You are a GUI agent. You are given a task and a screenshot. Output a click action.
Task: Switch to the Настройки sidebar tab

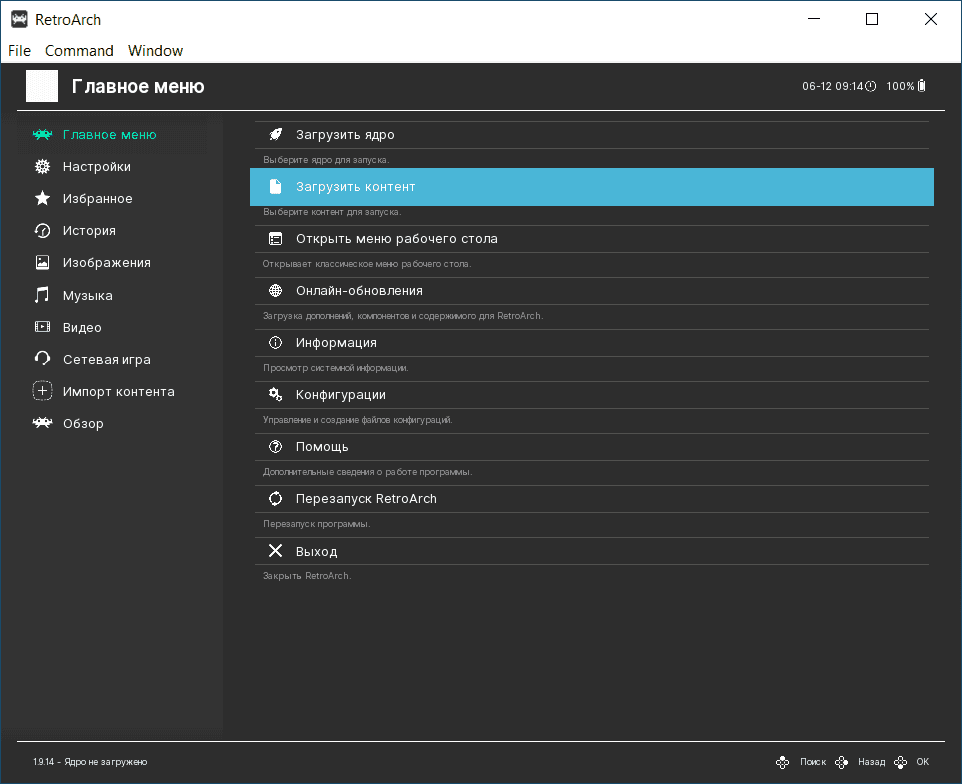coord(97,167)
